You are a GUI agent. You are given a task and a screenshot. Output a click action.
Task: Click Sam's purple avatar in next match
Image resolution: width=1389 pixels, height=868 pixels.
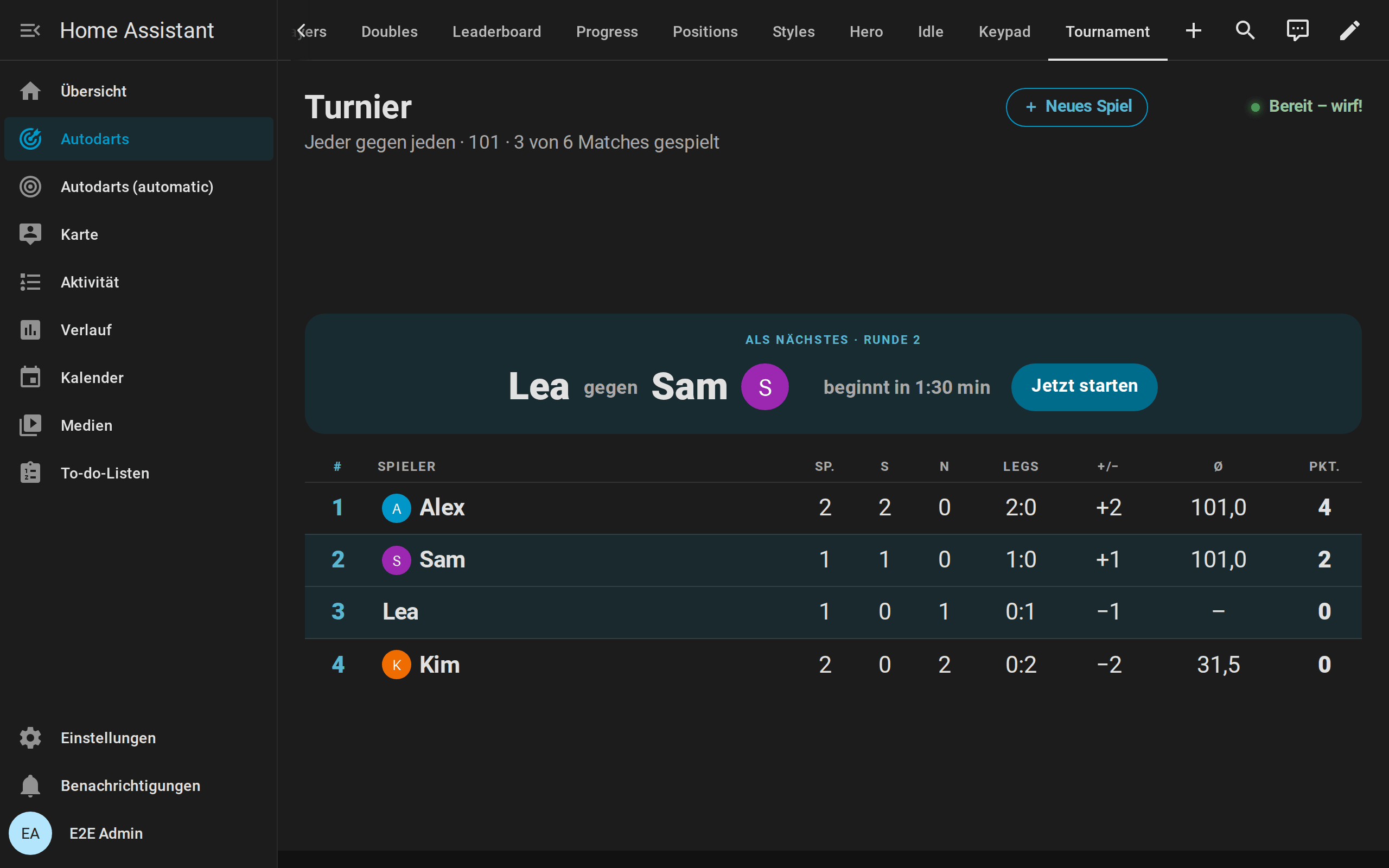pos(764,387)
